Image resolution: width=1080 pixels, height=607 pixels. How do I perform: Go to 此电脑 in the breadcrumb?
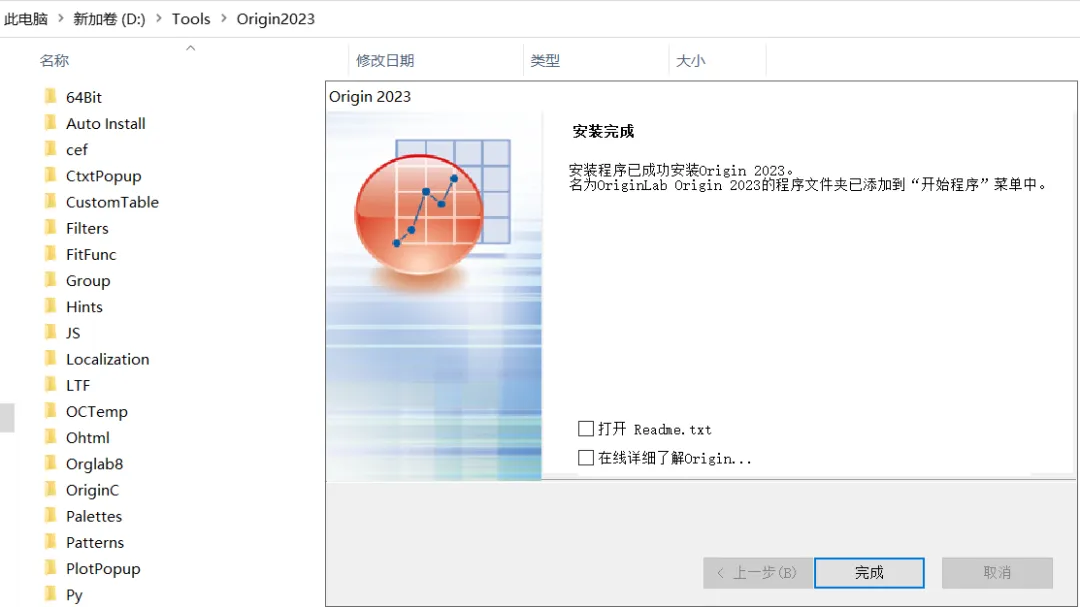coord(25,19)
